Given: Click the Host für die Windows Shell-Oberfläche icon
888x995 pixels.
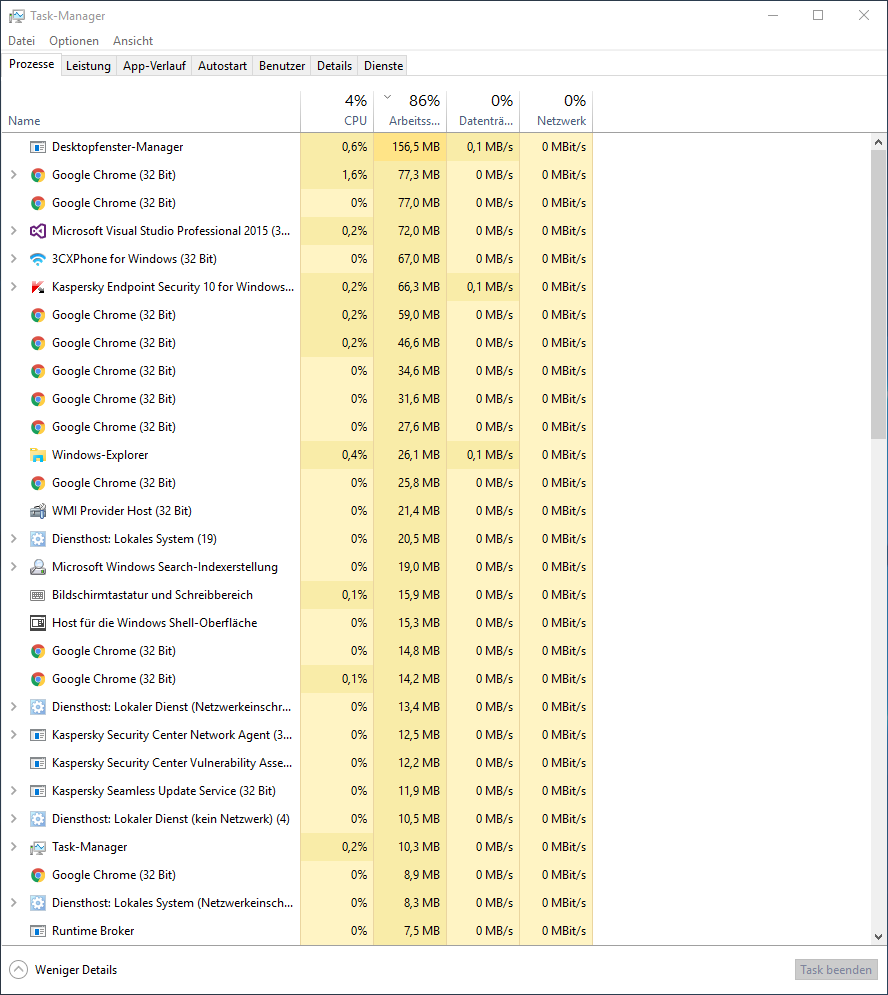Looking at the screenshot, I should click(38, 623).
